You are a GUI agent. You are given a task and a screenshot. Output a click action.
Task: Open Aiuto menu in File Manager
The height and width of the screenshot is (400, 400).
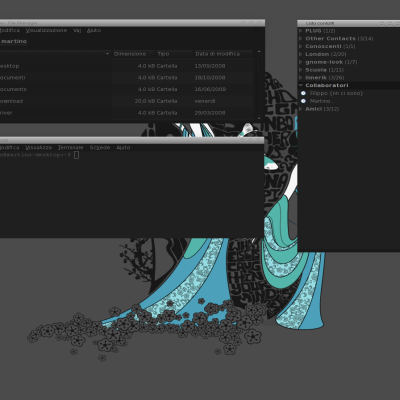94,30
